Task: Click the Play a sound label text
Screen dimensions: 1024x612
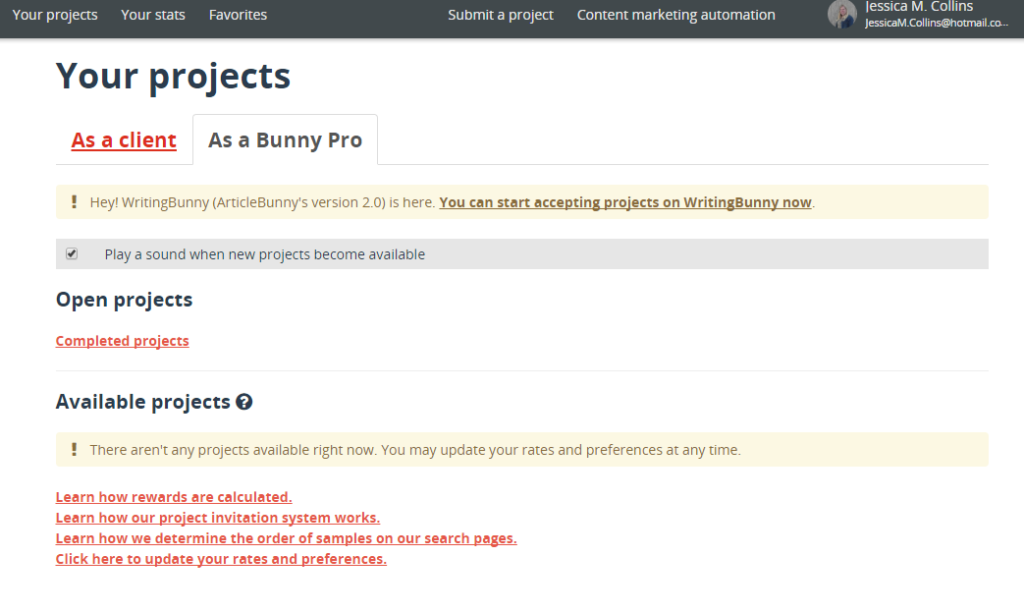Action: click(x=264, y=255)
